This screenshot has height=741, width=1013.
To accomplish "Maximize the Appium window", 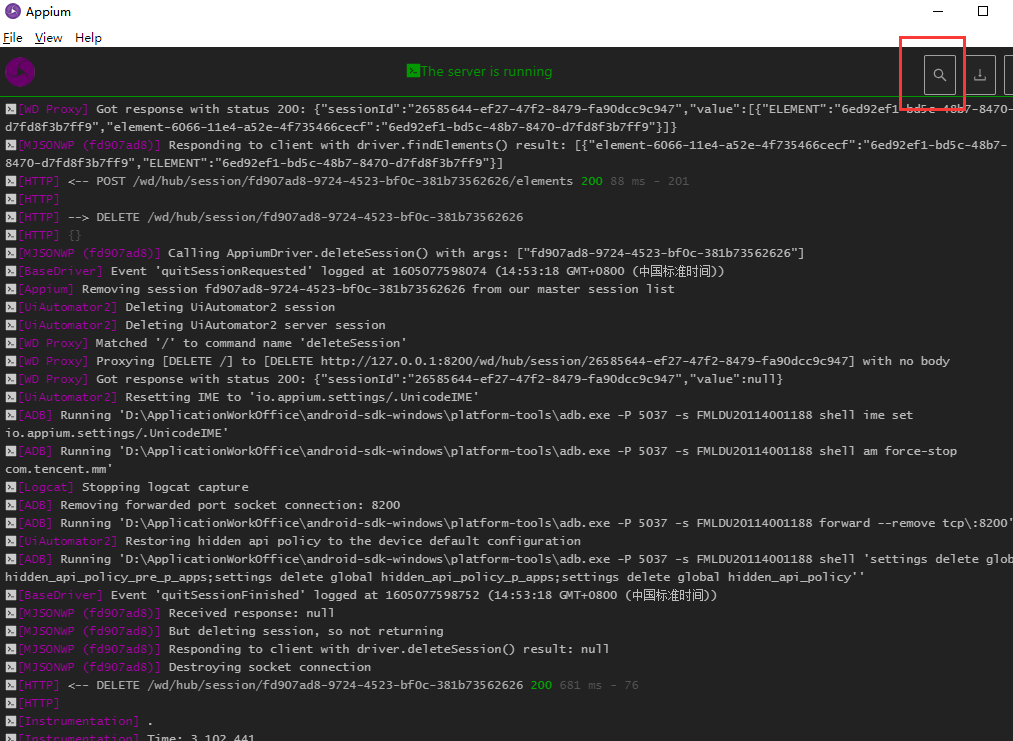I will coord(983,11).
